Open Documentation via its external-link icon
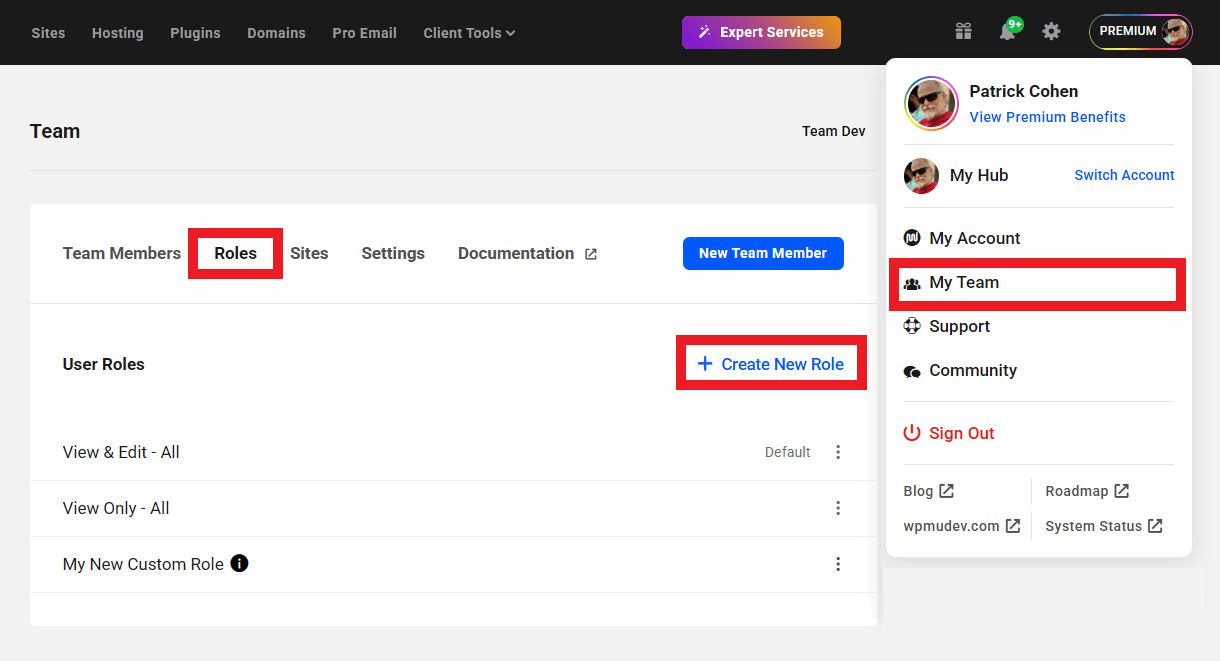Screen dimensions: 1220x661 591,253
